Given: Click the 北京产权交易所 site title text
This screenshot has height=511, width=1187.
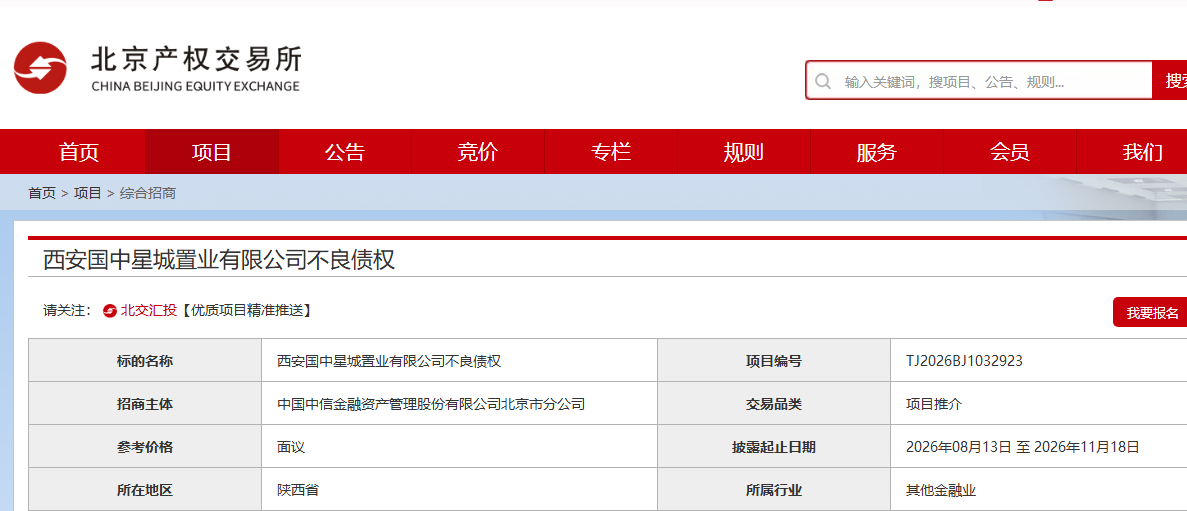Looking at the screenshot, I should 196,59.
